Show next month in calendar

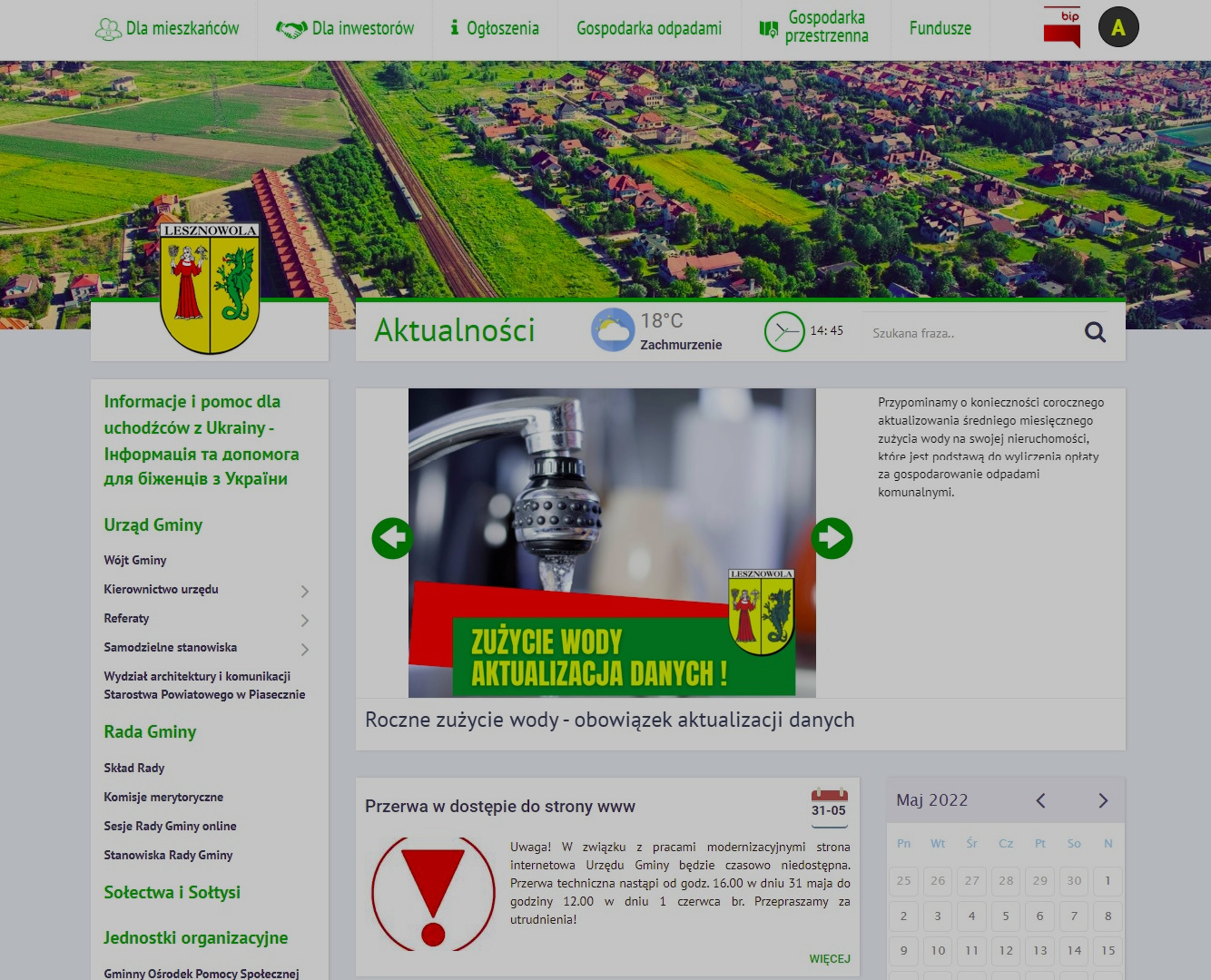[x=1103, y=800]
